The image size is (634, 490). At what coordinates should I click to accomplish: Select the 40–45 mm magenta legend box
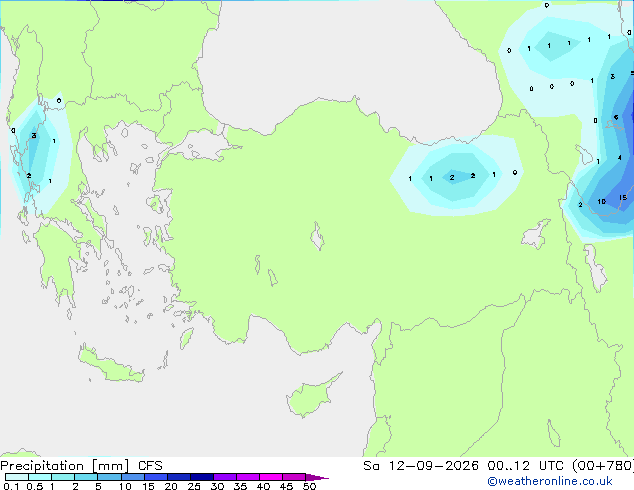pyautogui.click(x=271, y=477)
